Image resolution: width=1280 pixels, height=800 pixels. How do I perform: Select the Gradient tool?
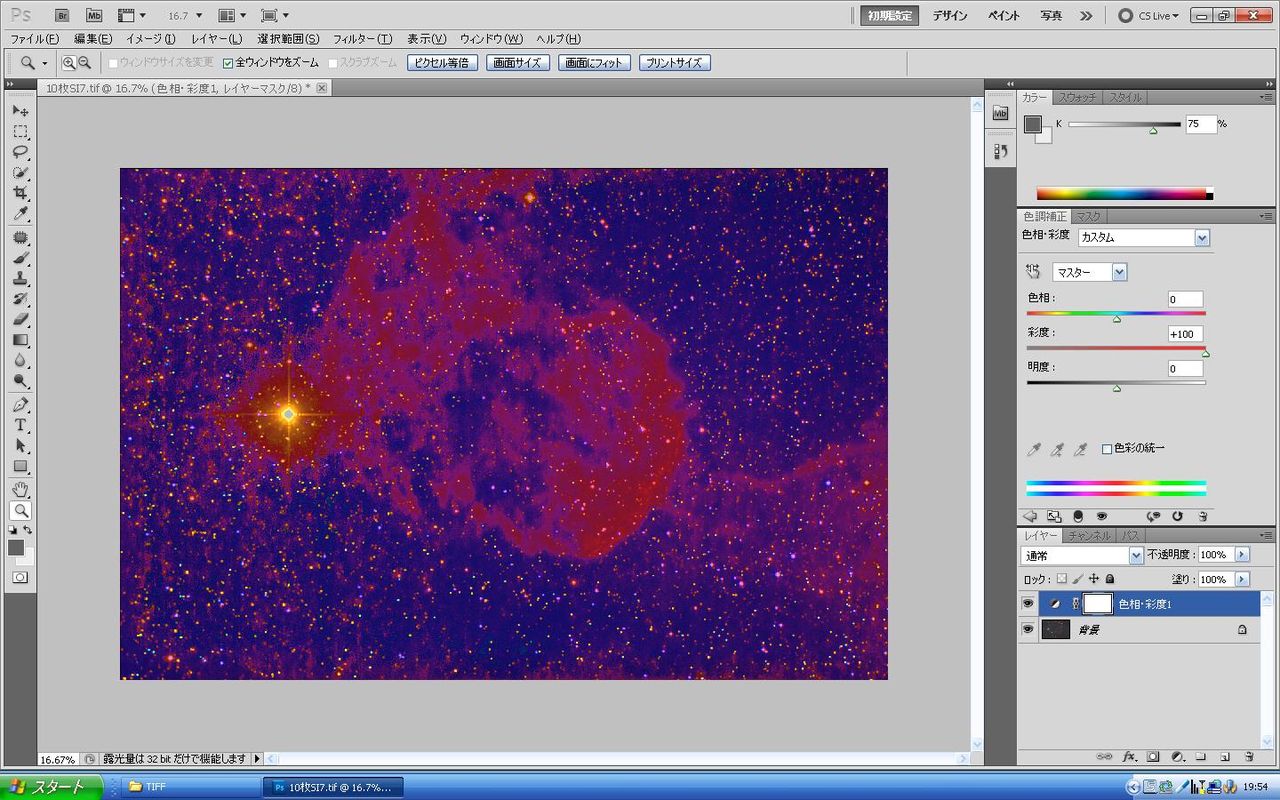20,340
